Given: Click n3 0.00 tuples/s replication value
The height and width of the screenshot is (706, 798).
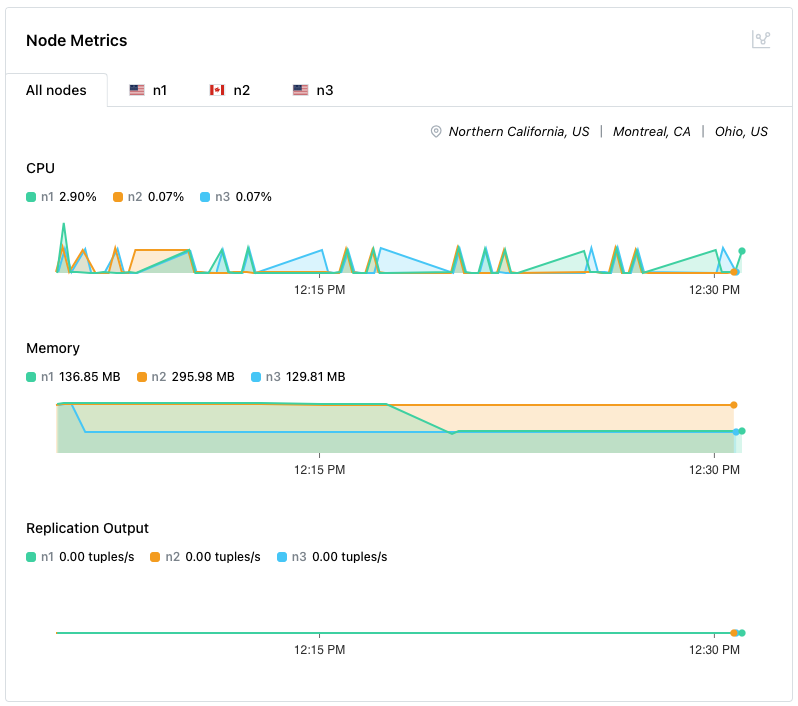Looking at the screenshot, I should click(350, 557).
